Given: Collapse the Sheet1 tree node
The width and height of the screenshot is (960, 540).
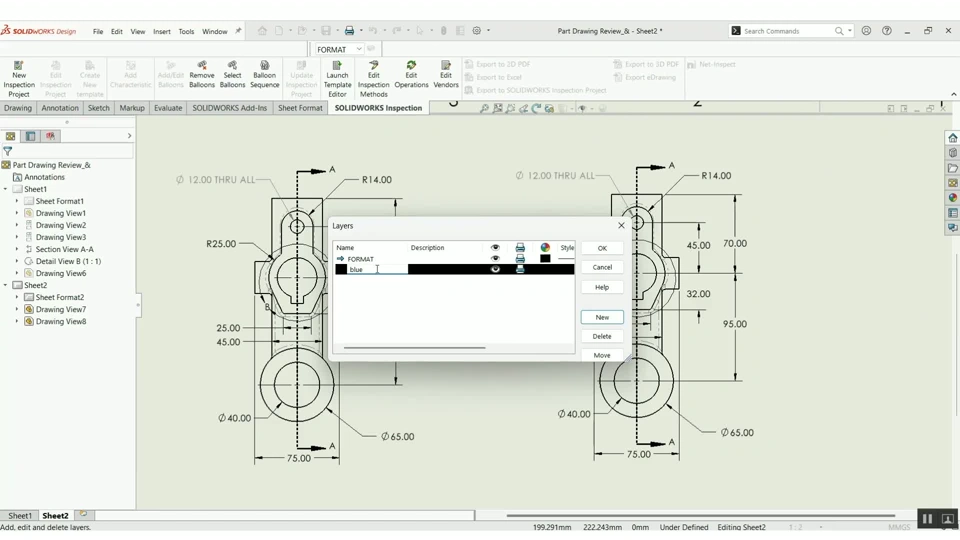Looking at the screenshot, I should point(6,189).
